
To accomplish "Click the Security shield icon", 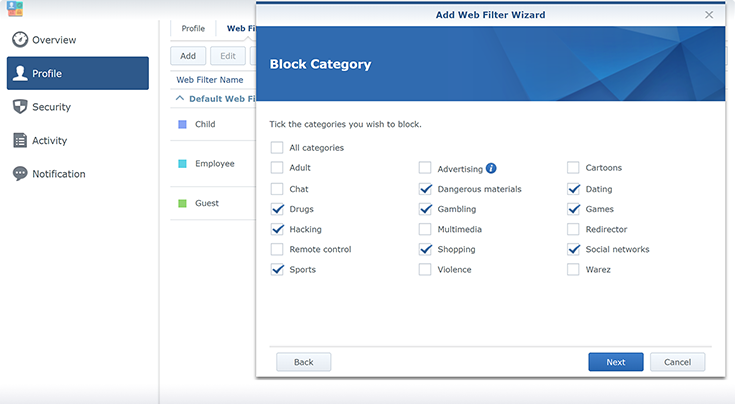I will pyautogui.click(x=20, y=107).
